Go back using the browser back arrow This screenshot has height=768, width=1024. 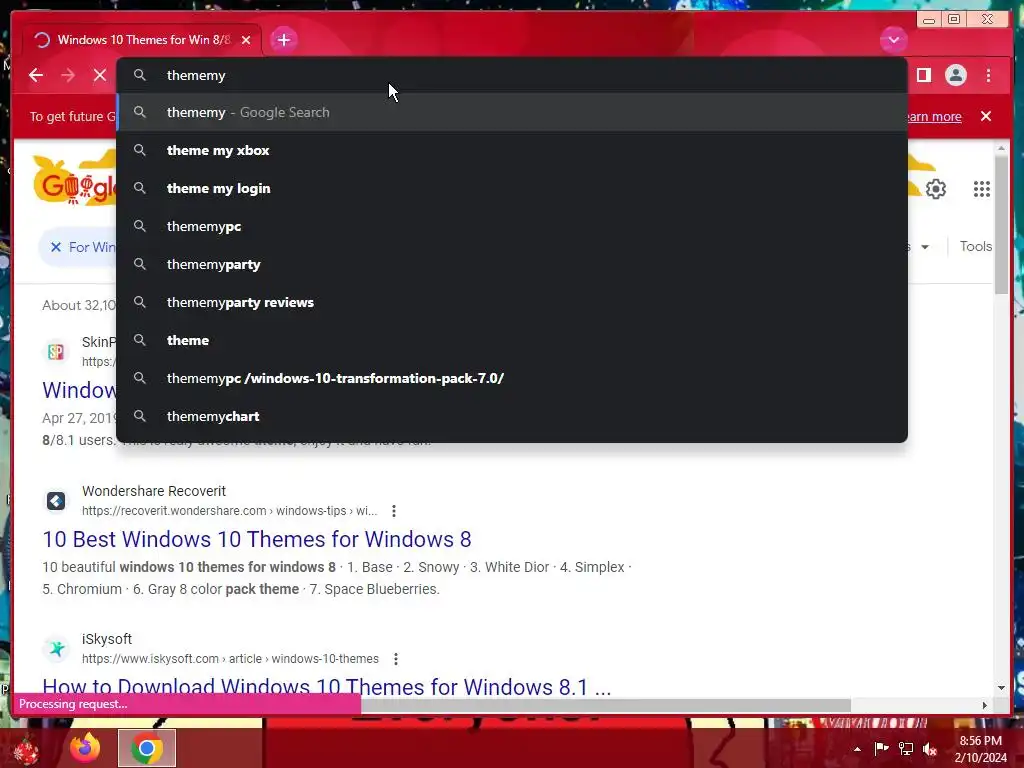36,75
